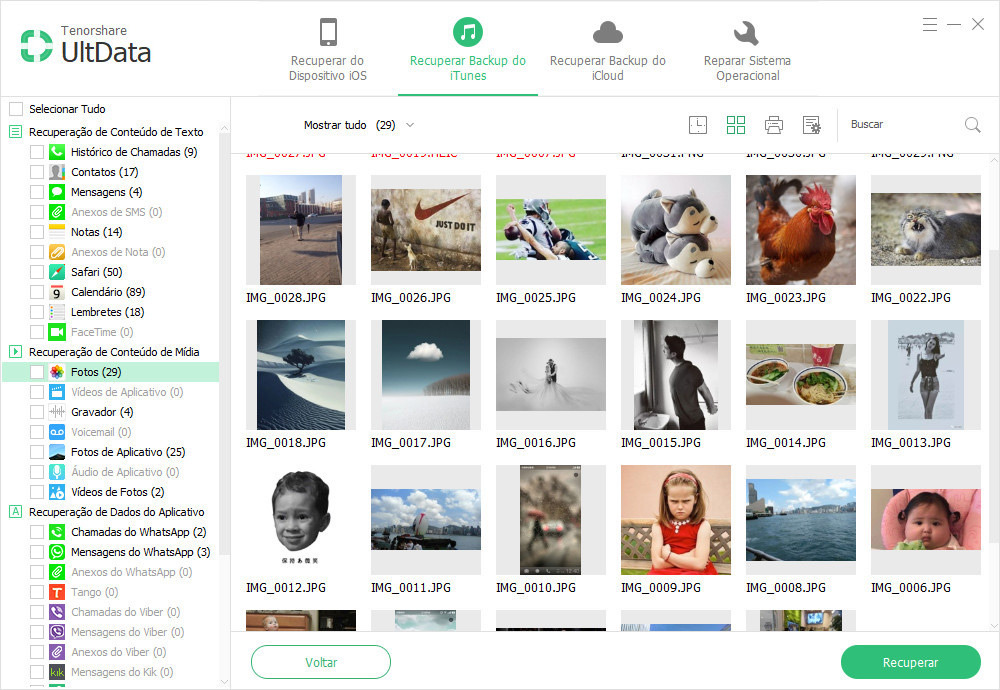Open the hamburger menu icon

[929, 24]
